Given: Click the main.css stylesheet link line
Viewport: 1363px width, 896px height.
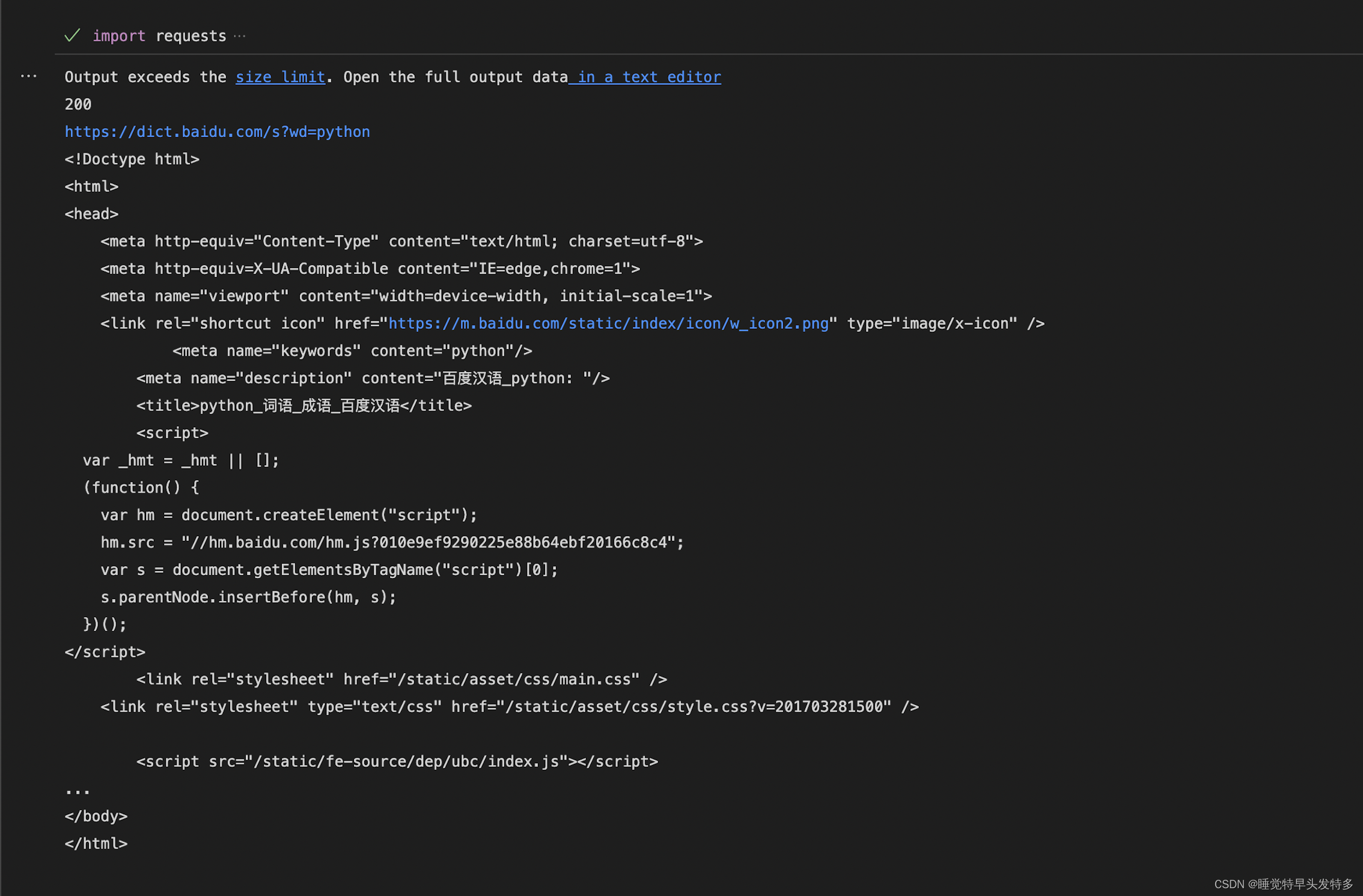Looking at the screenshot, I should 401,679.
